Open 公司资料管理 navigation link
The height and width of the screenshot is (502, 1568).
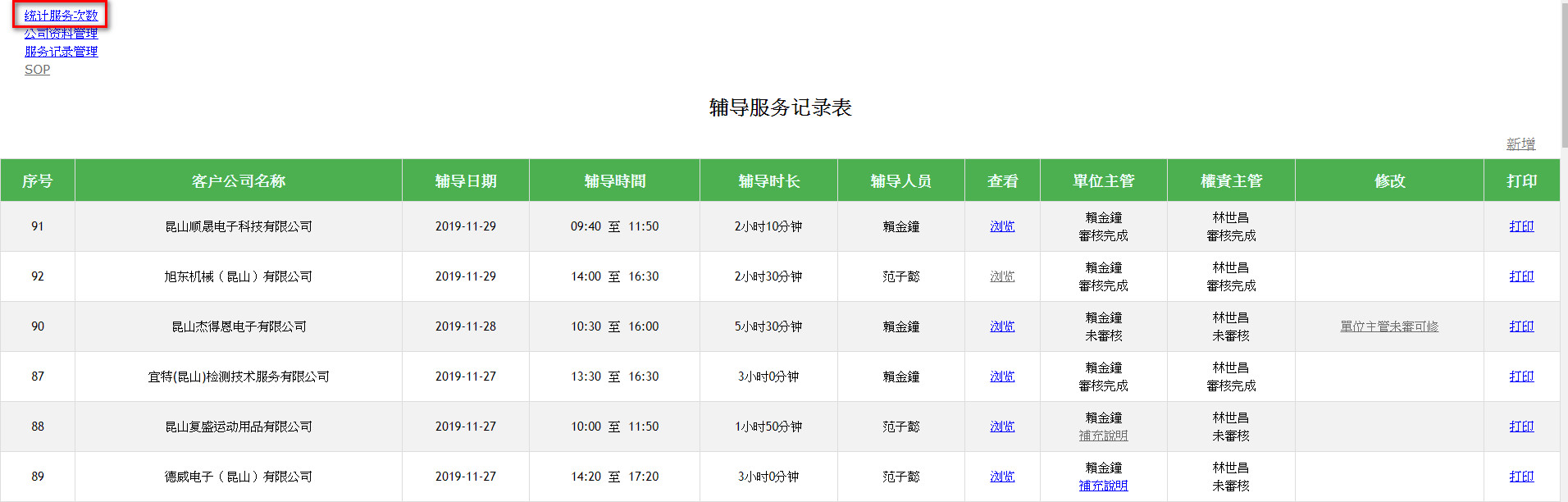[61, 34]
